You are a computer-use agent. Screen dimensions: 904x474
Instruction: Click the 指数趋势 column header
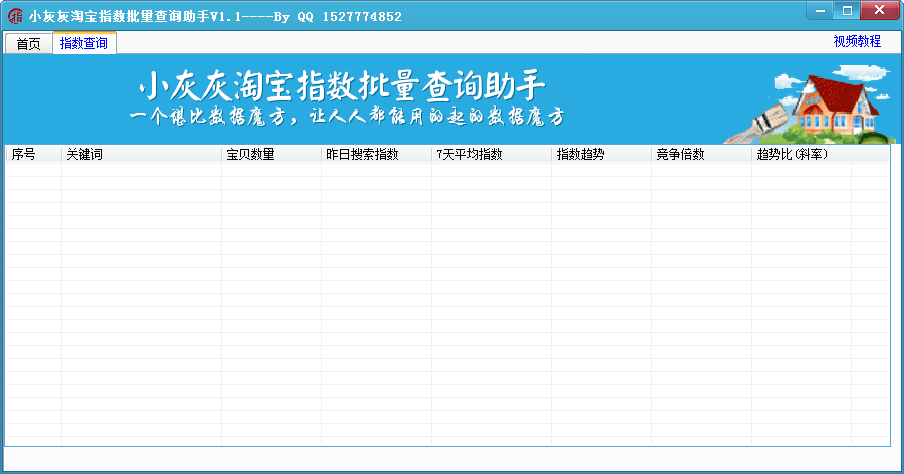tap(601, 155)
